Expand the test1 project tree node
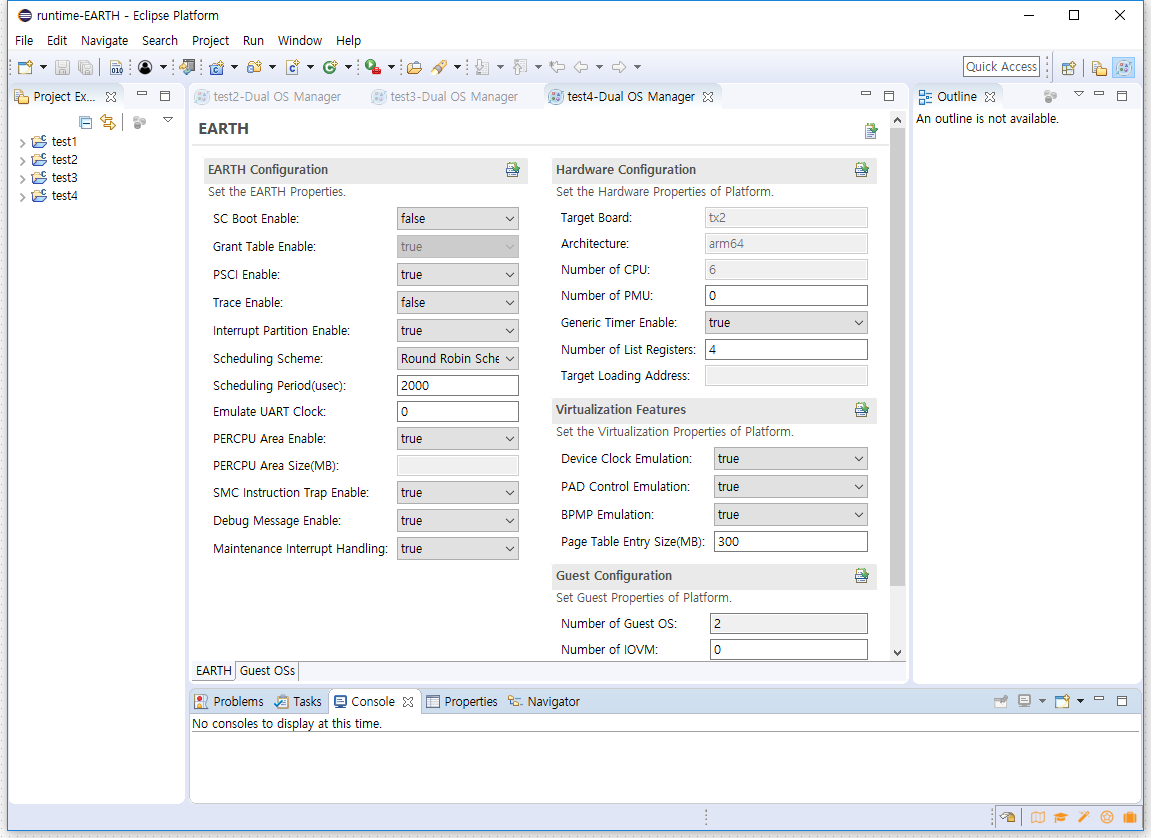The width and height of the screenshot is (1151, 838). [x=23, y=143]
